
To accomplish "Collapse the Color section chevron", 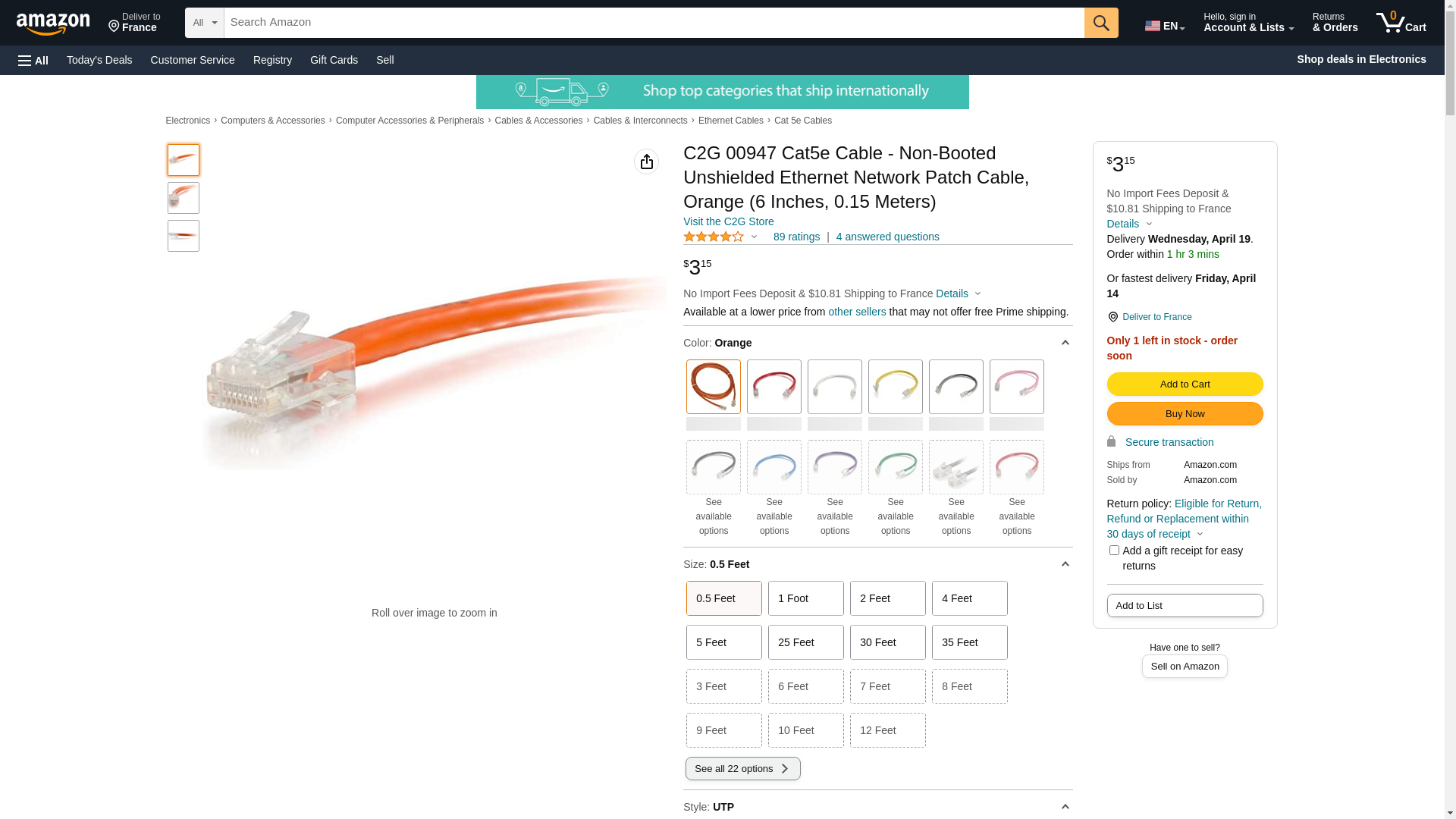I will 1065,343.
